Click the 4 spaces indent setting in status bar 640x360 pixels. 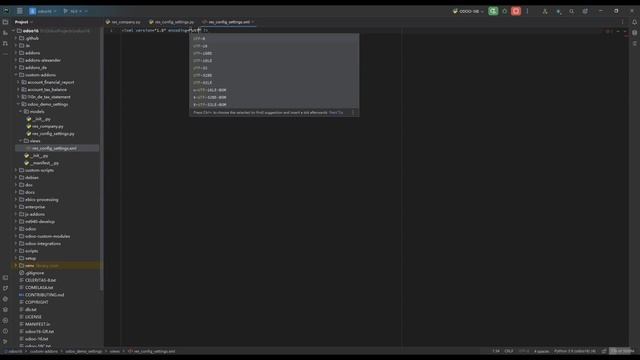542,351
